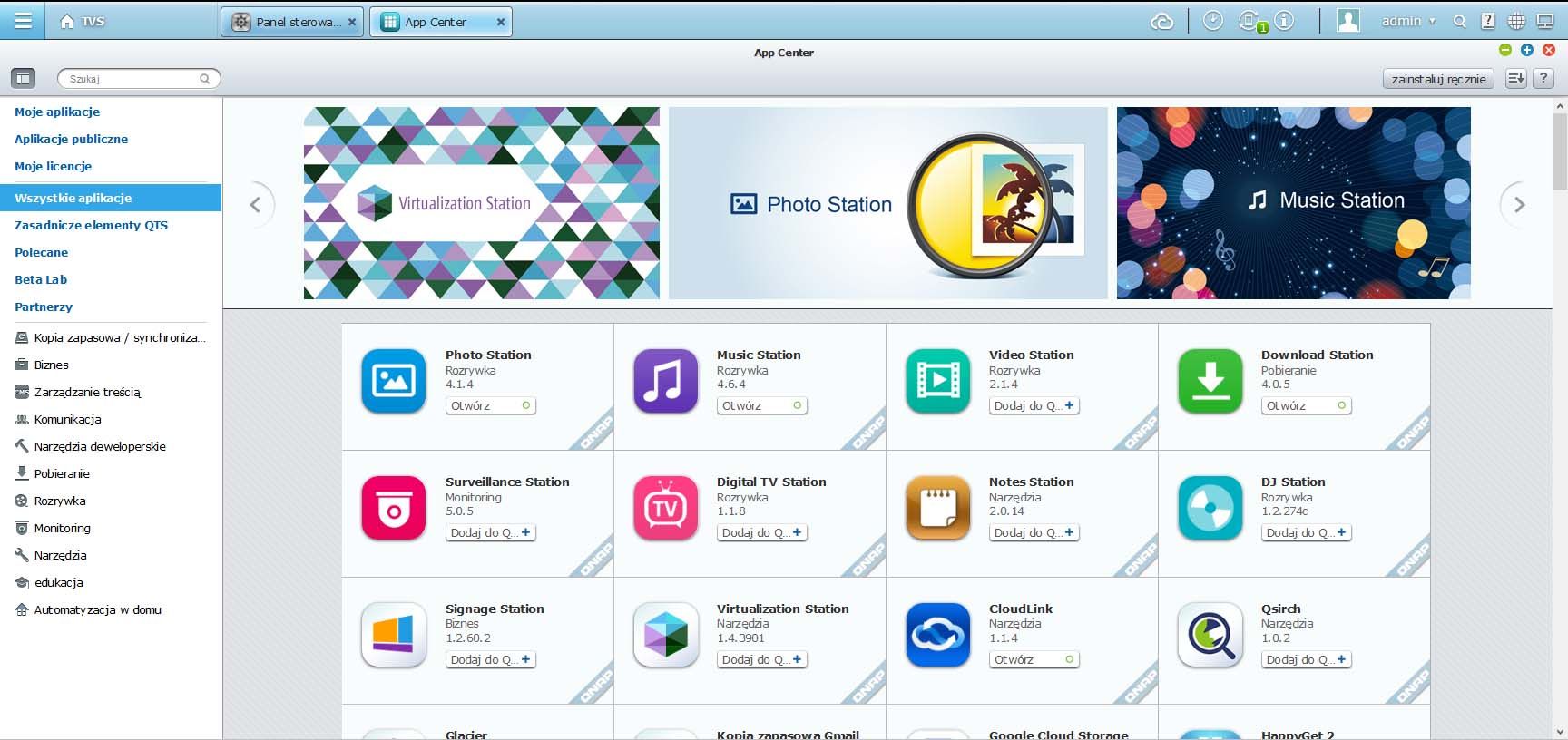Click the Photo Station banner
Viewport: 1568px width, 740px height.
point(887,203)
